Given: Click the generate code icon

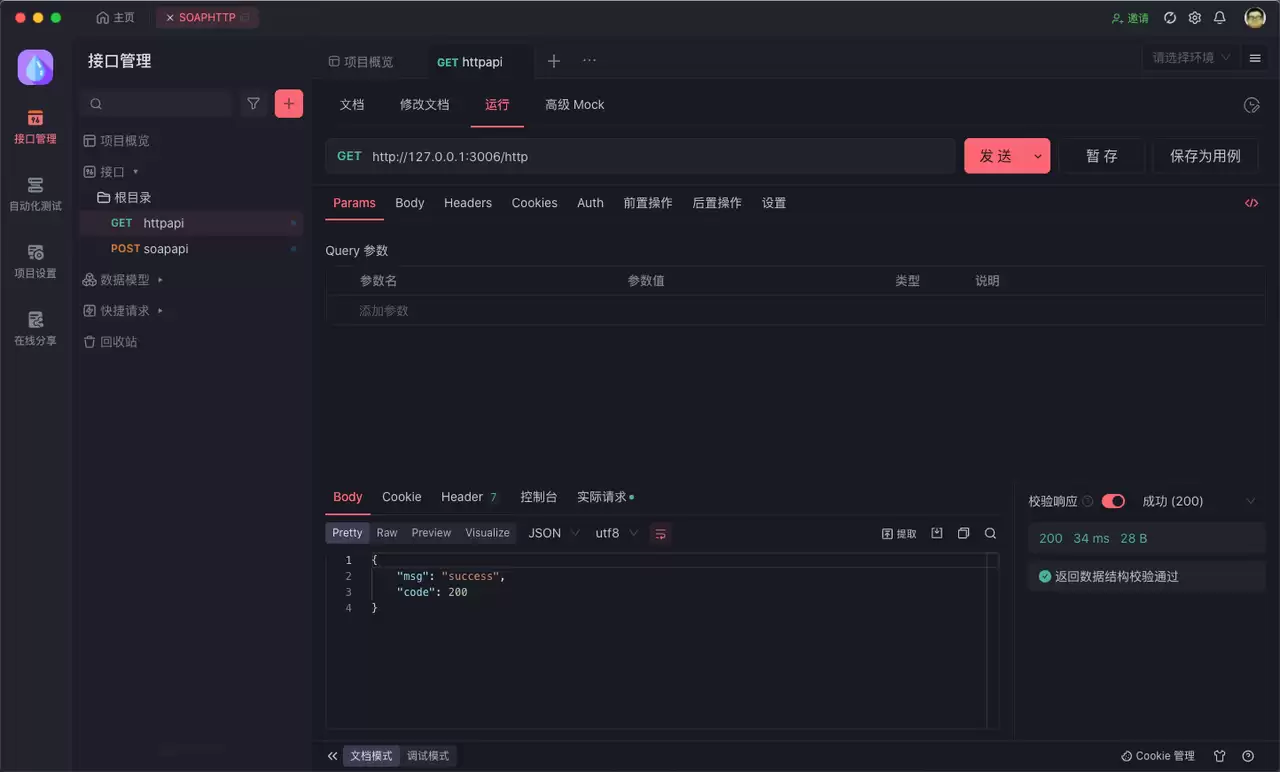Looking at the screenshot, I should [1251, 203].
